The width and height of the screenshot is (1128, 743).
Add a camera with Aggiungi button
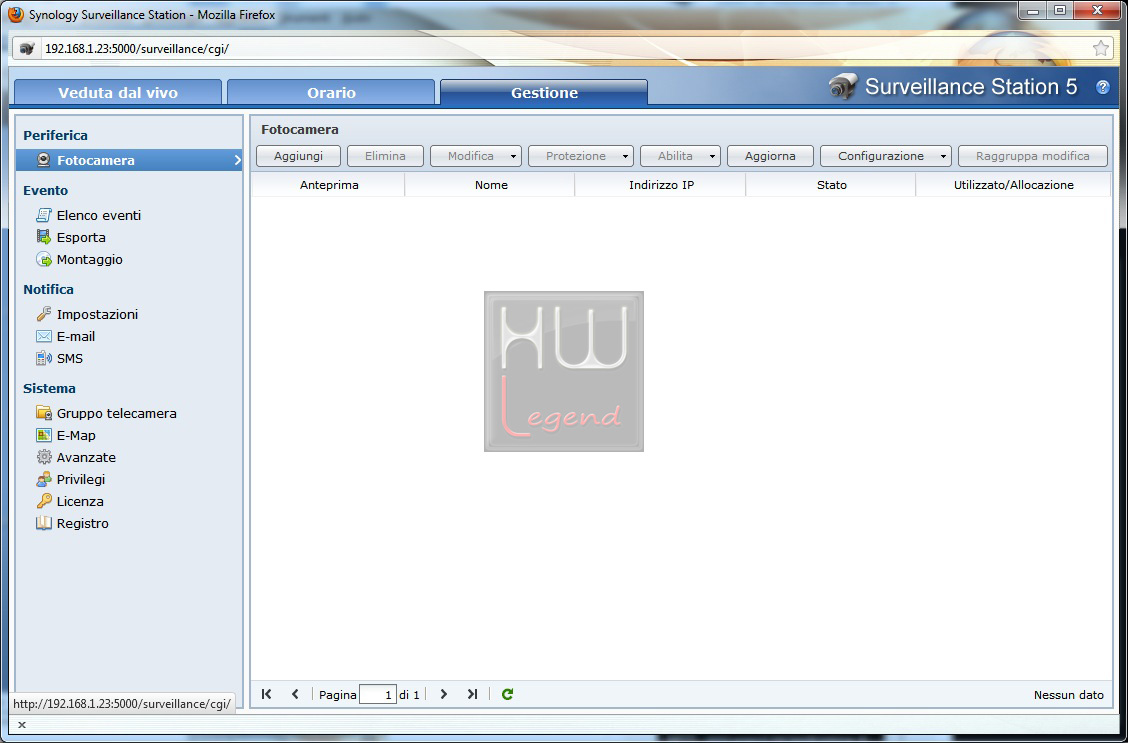(x=299, y=156)
